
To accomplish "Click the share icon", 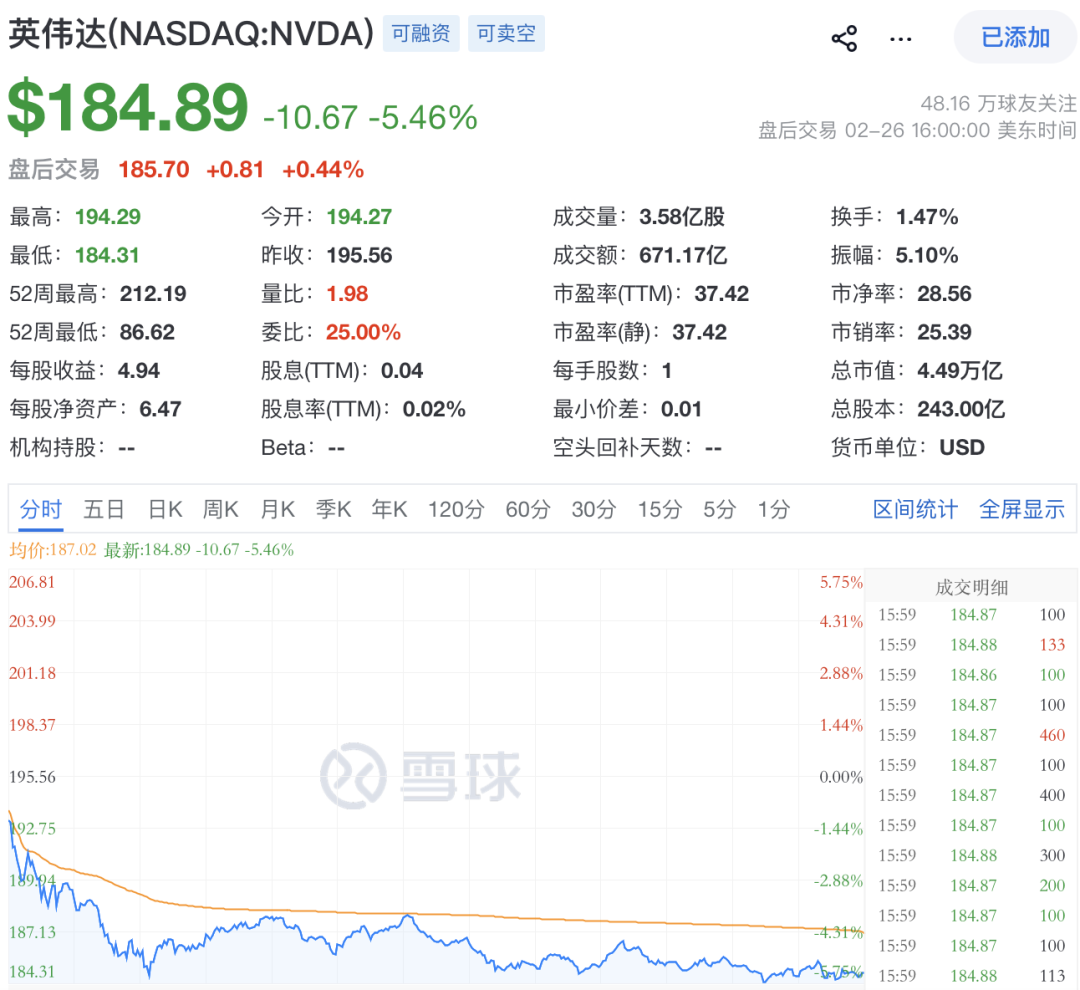I will pos(844,38).
